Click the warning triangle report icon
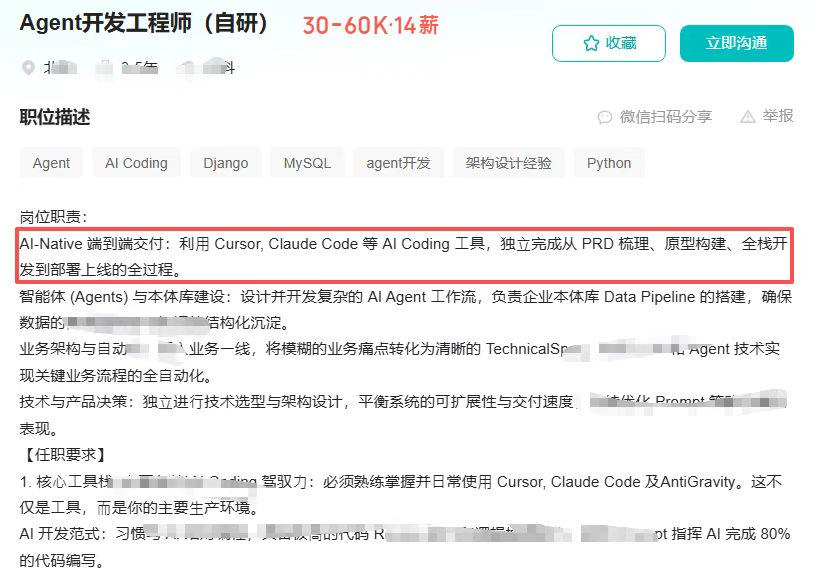 point(748,117)
